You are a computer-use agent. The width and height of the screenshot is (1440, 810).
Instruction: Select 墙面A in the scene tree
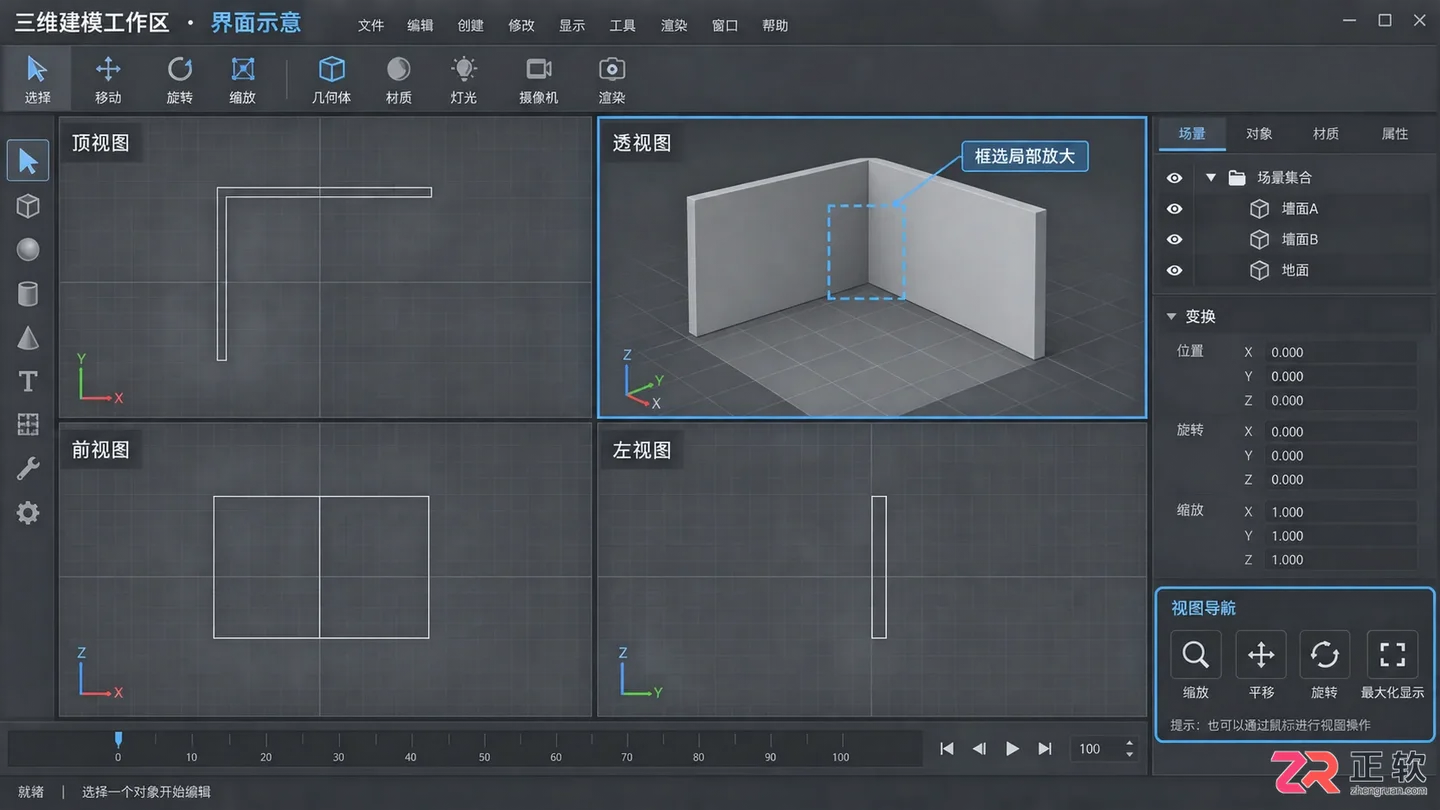tap(1300, 209)
